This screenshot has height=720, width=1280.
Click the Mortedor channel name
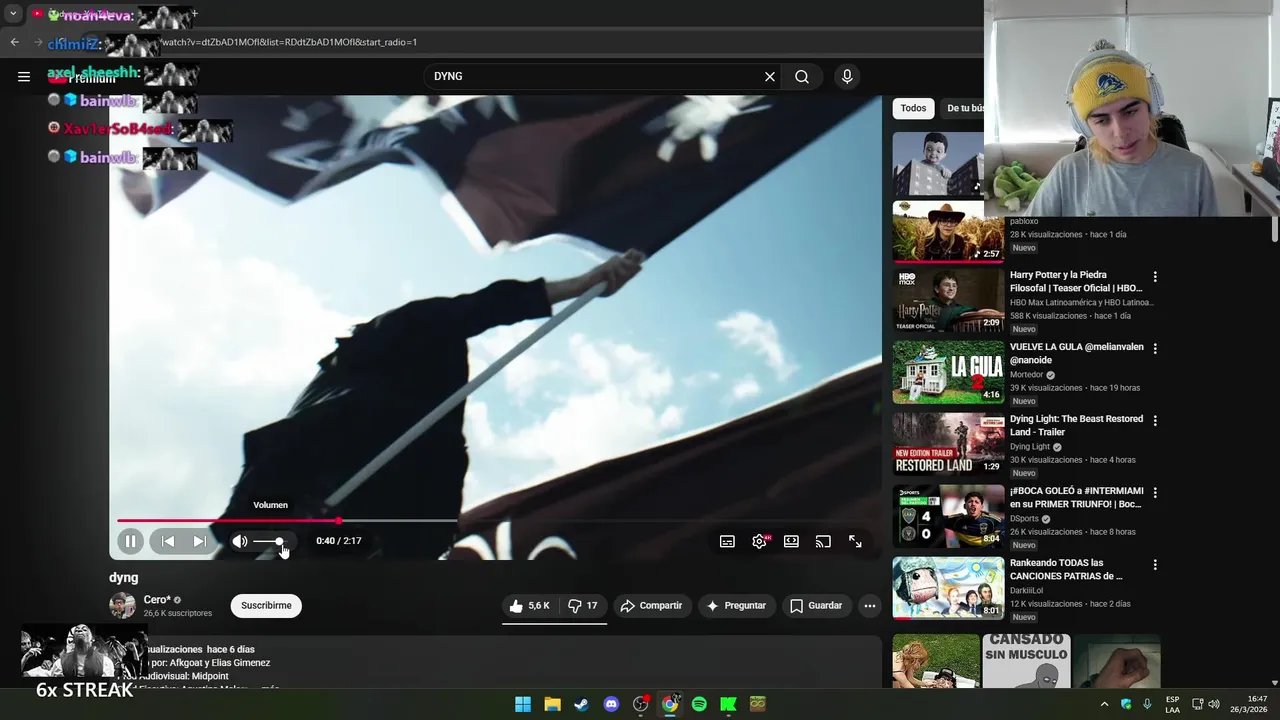(x=1027, y=375)
